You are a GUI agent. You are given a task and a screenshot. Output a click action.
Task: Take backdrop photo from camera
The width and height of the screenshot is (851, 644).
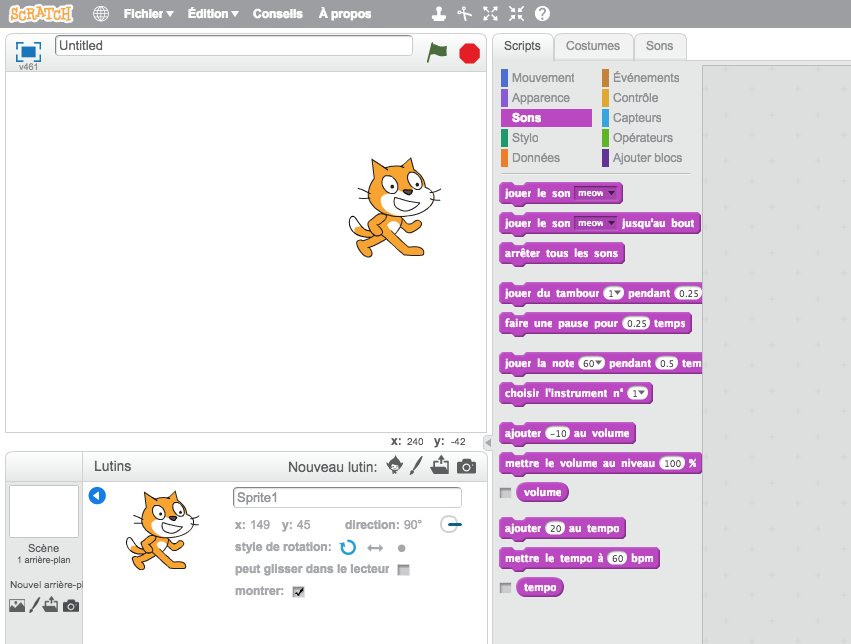click(71, 605)
